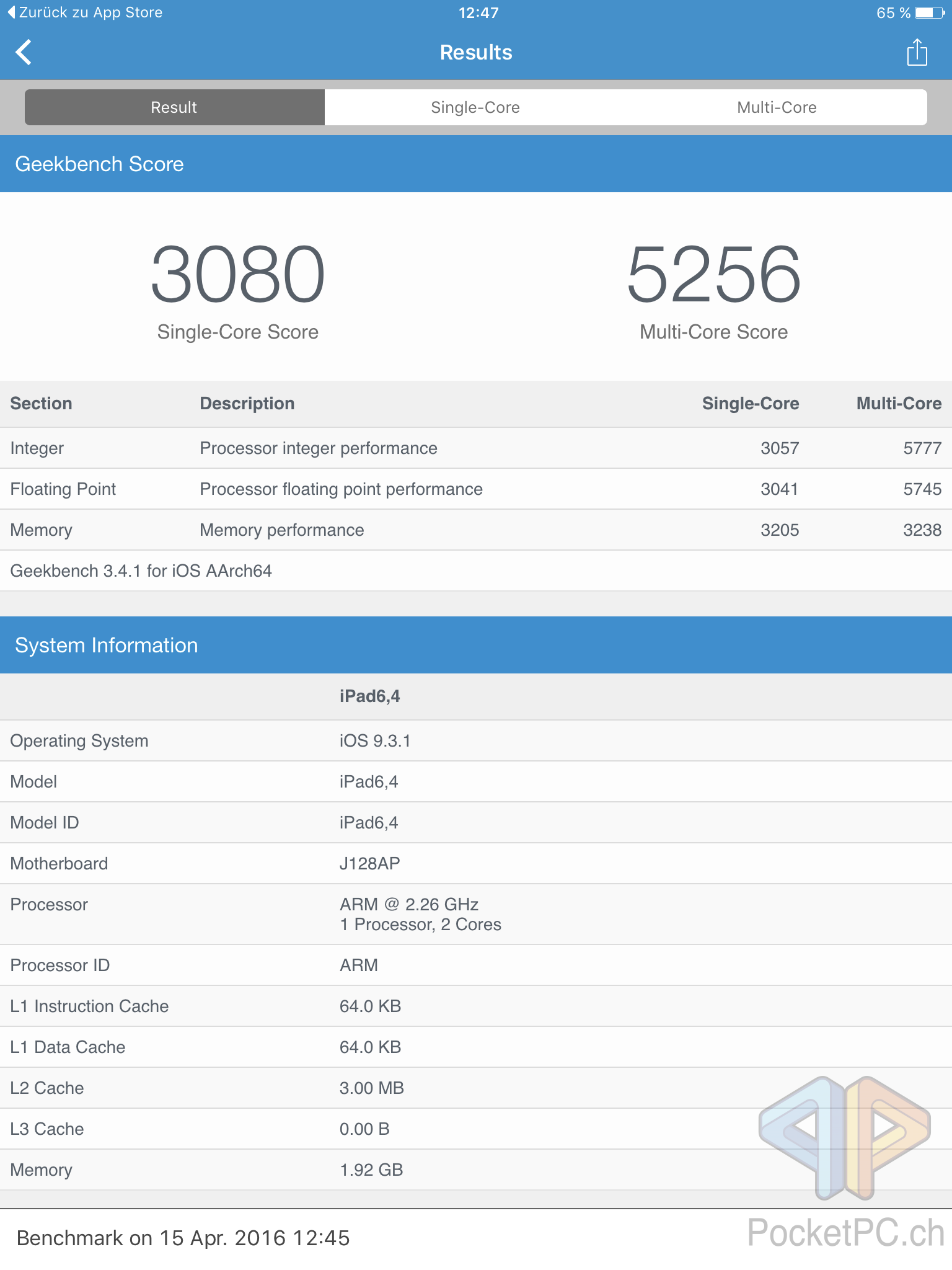This screenshot has width=952, height=1270.
Task: Tap the System Information section header
Action: pos(476,645)
